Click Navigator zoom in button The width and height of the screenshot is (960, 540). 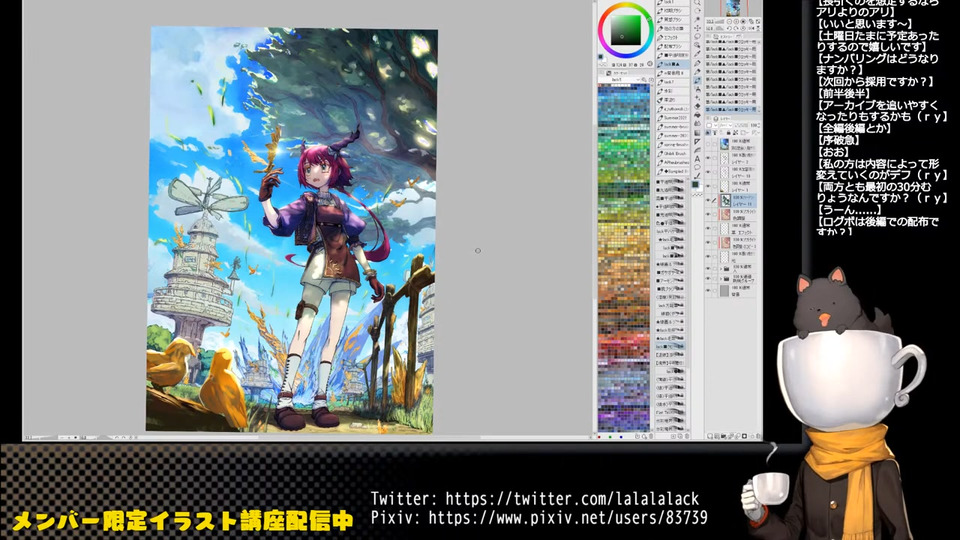(x=735, y=21)
